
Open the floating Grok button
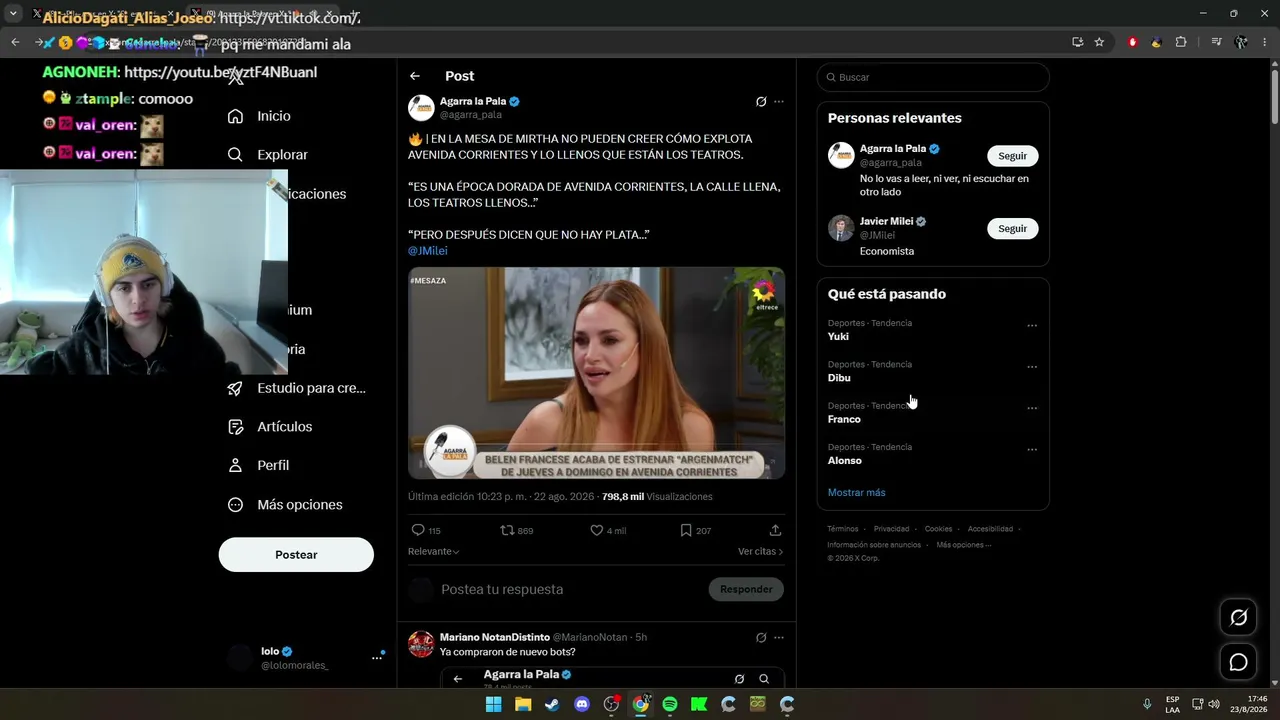1238,618
